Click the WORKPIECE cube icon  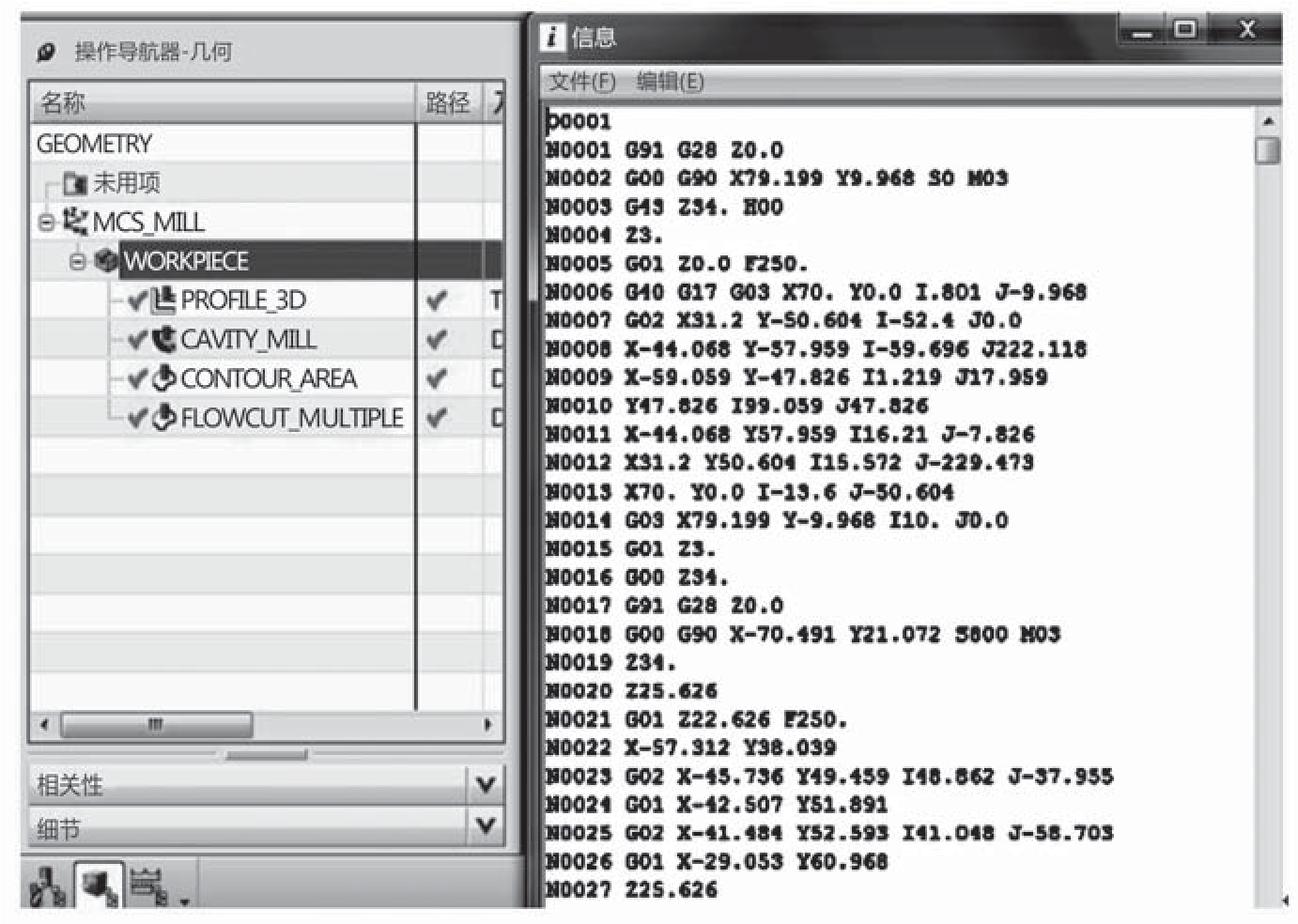click(x=106, y=260)
